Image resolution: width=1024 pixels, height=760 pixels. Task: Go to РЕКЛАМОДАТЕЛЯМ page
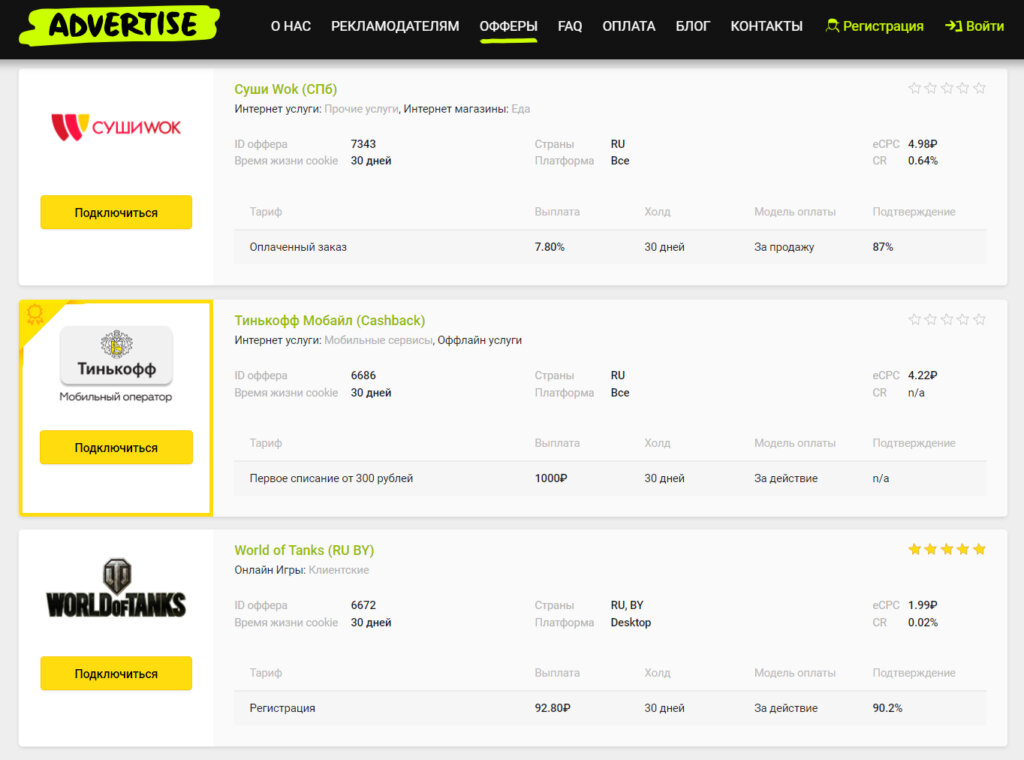click(395, 26)
